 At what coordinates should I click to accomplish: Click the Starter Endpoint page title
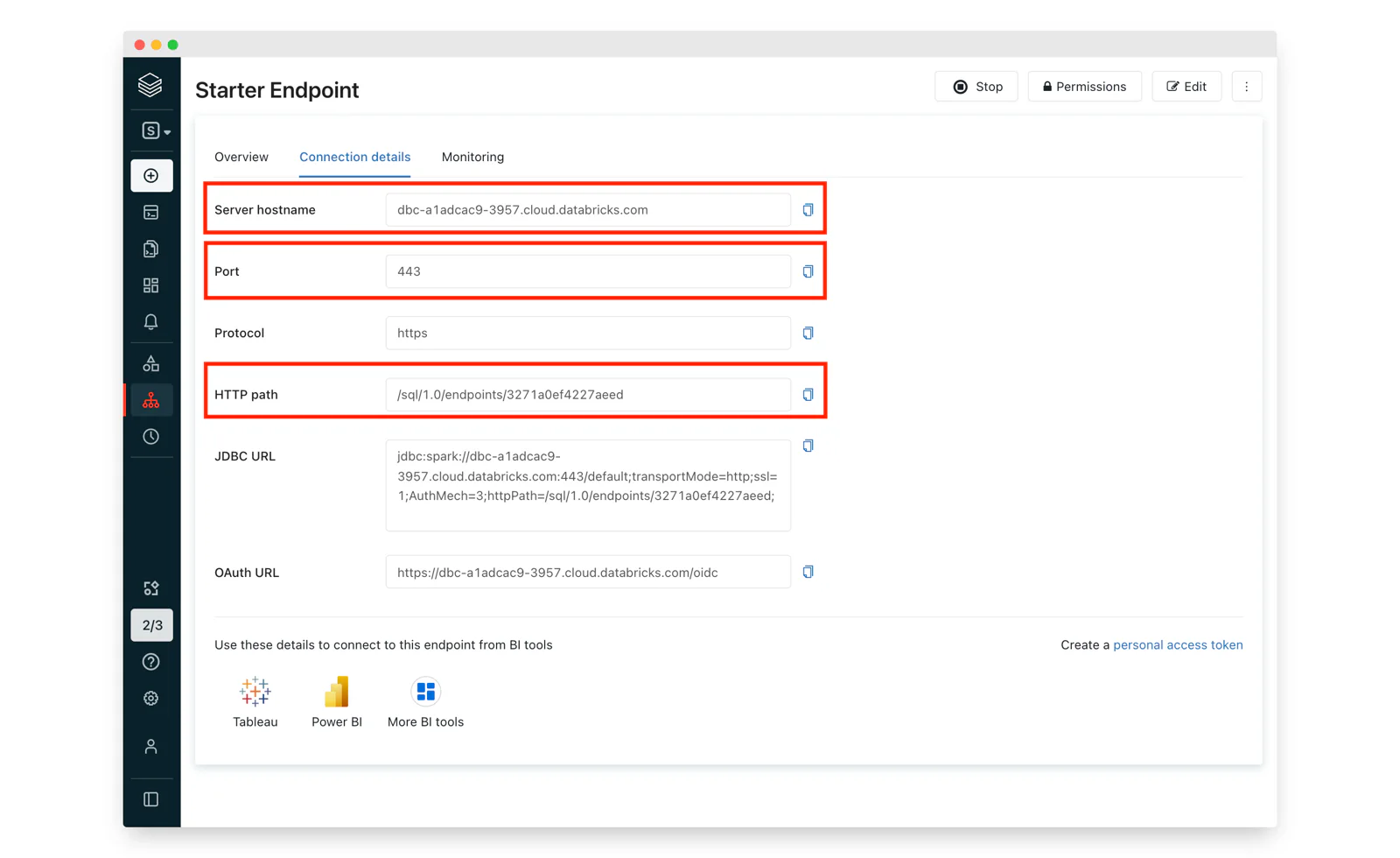[276, 90]
